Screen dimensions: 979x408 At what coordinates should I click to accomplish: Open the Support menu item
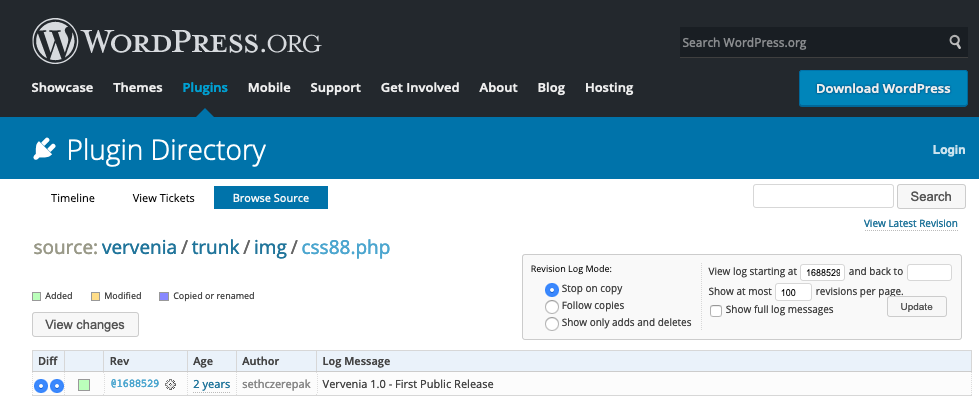click(335, 87)
